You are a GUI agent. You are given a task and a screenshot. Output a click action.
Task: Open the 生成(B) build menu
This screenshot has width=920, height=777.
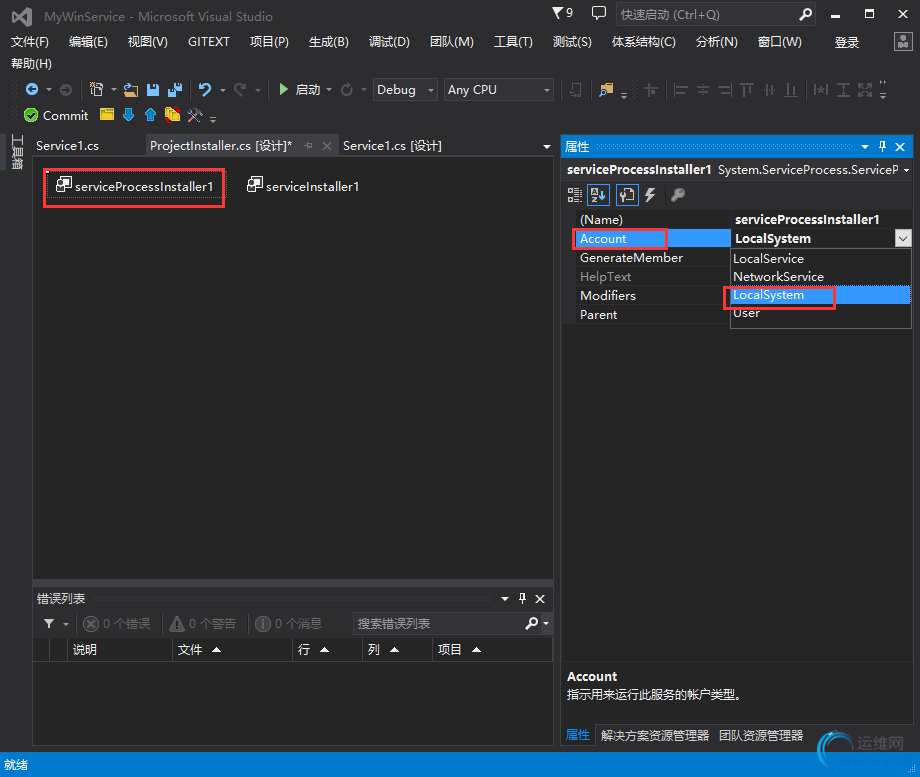click(328, 42)
